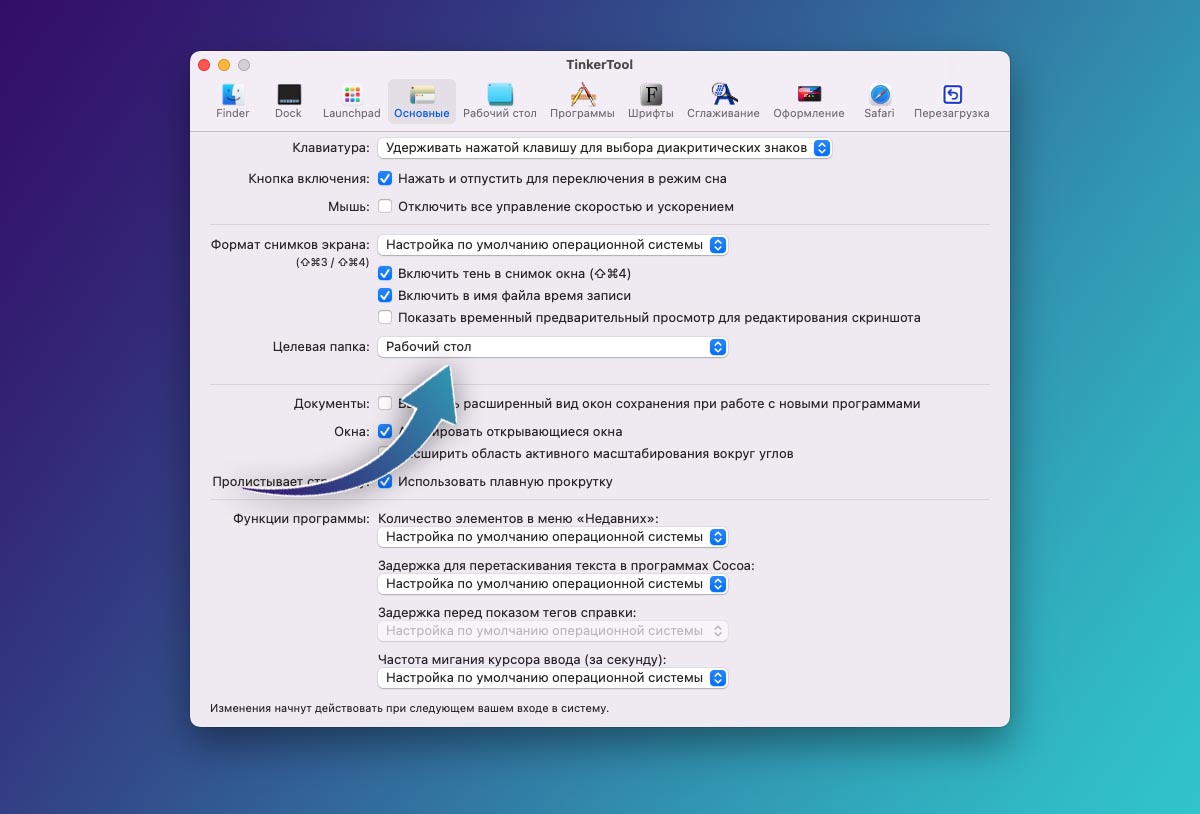Open the Перезагрузка pane
The height and width of the screenshot is (814, 1200).
952,101
